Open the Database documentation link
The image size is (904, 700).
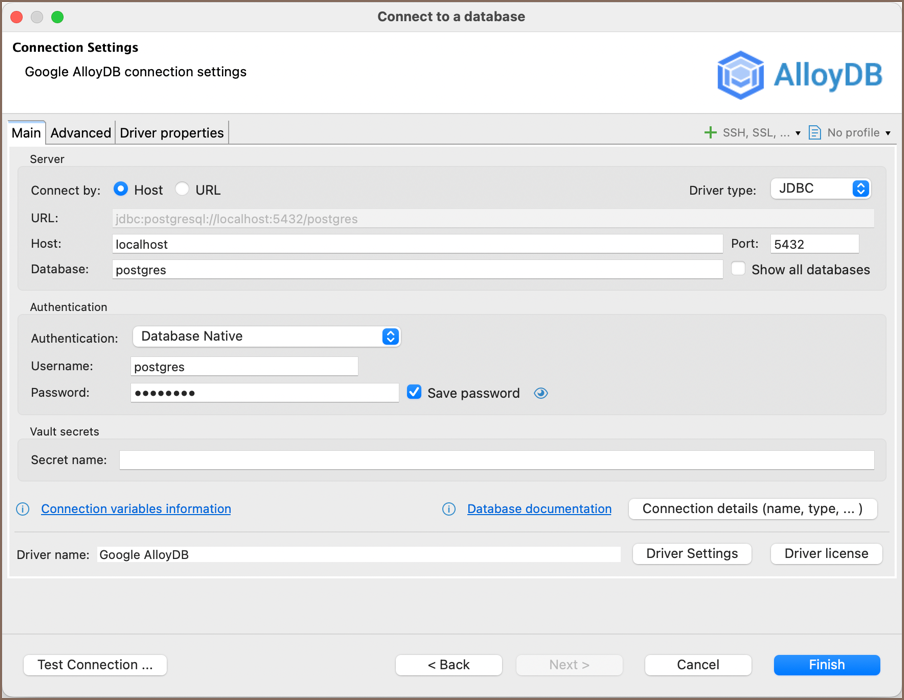pos(539,509)
